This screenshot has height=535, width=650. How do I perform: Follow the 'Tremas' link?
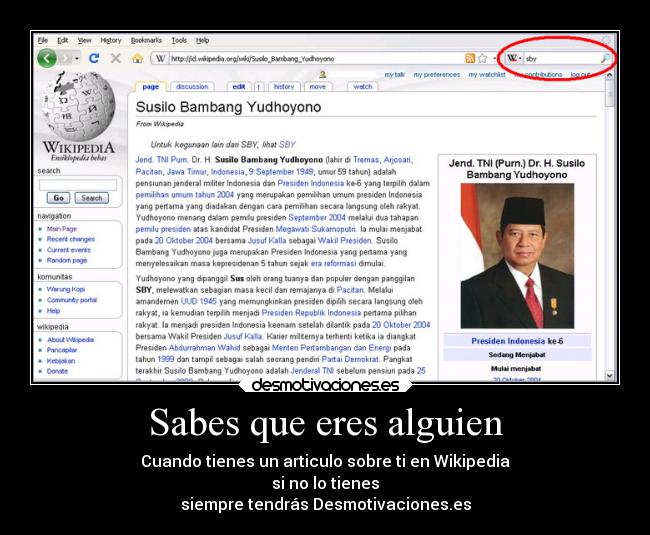click(x=366, y=160)
